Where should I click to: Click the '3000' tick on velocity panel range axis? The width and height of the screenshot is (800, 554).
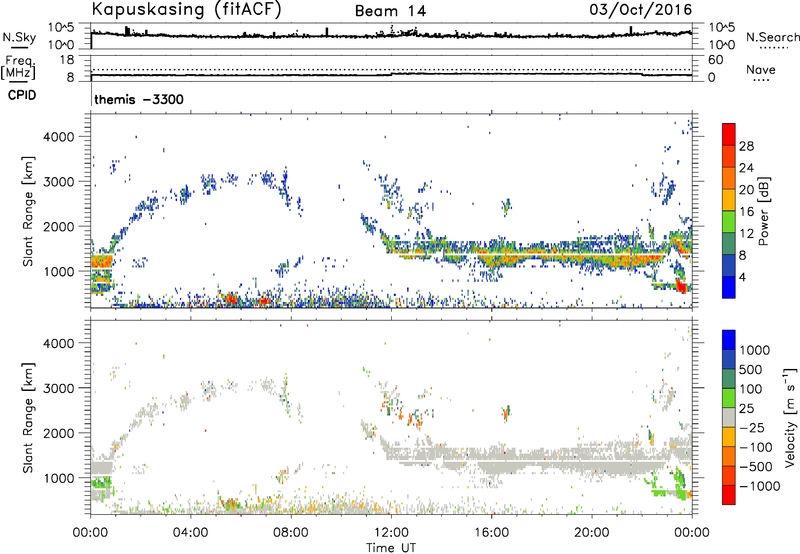pyautogui.click(x=59, y=388)
